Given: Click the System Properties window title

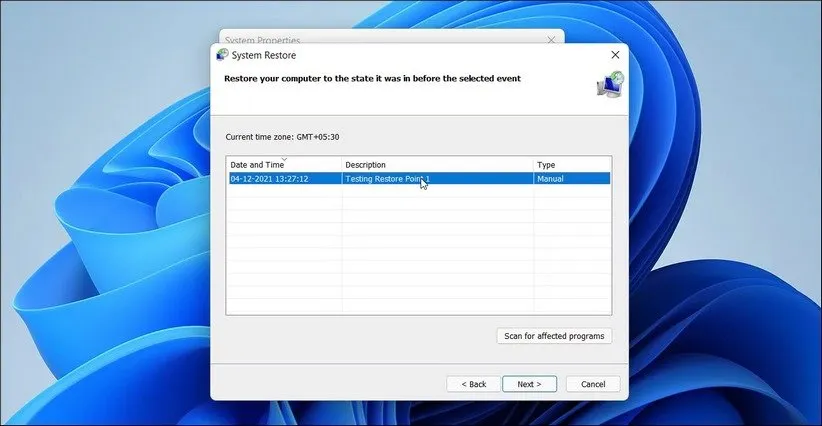Looking at the screenshot, I should pos(262,40).
